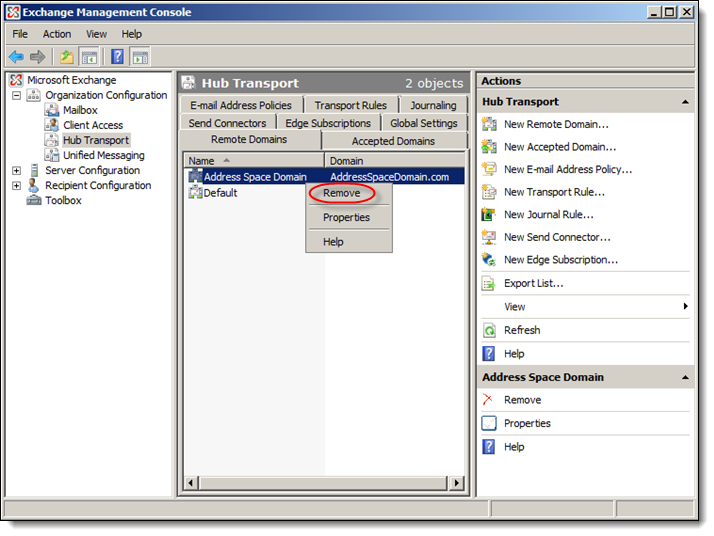
Task: Open the View submenu arrow in Actions
Action: 685,306
